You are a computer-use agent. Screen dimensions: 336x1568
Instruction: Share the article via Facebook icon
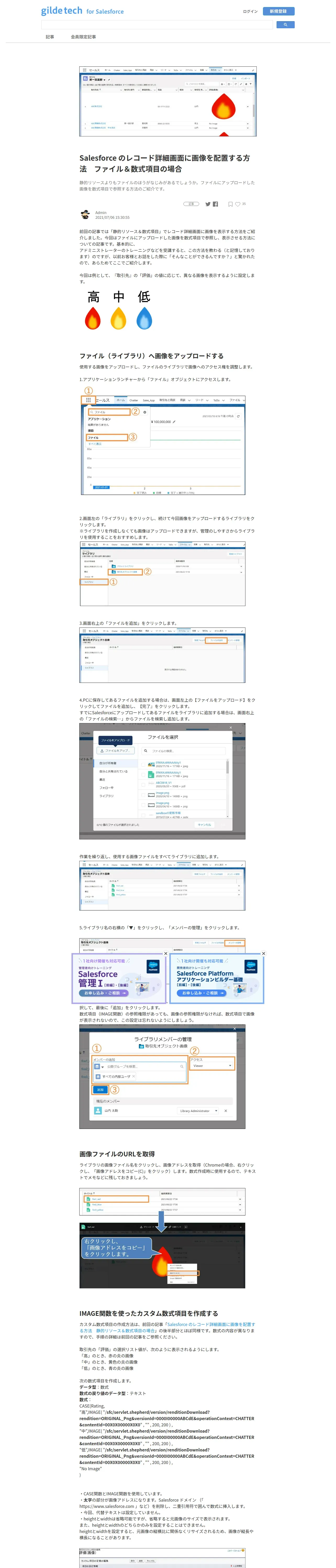[x=215, y=204]
